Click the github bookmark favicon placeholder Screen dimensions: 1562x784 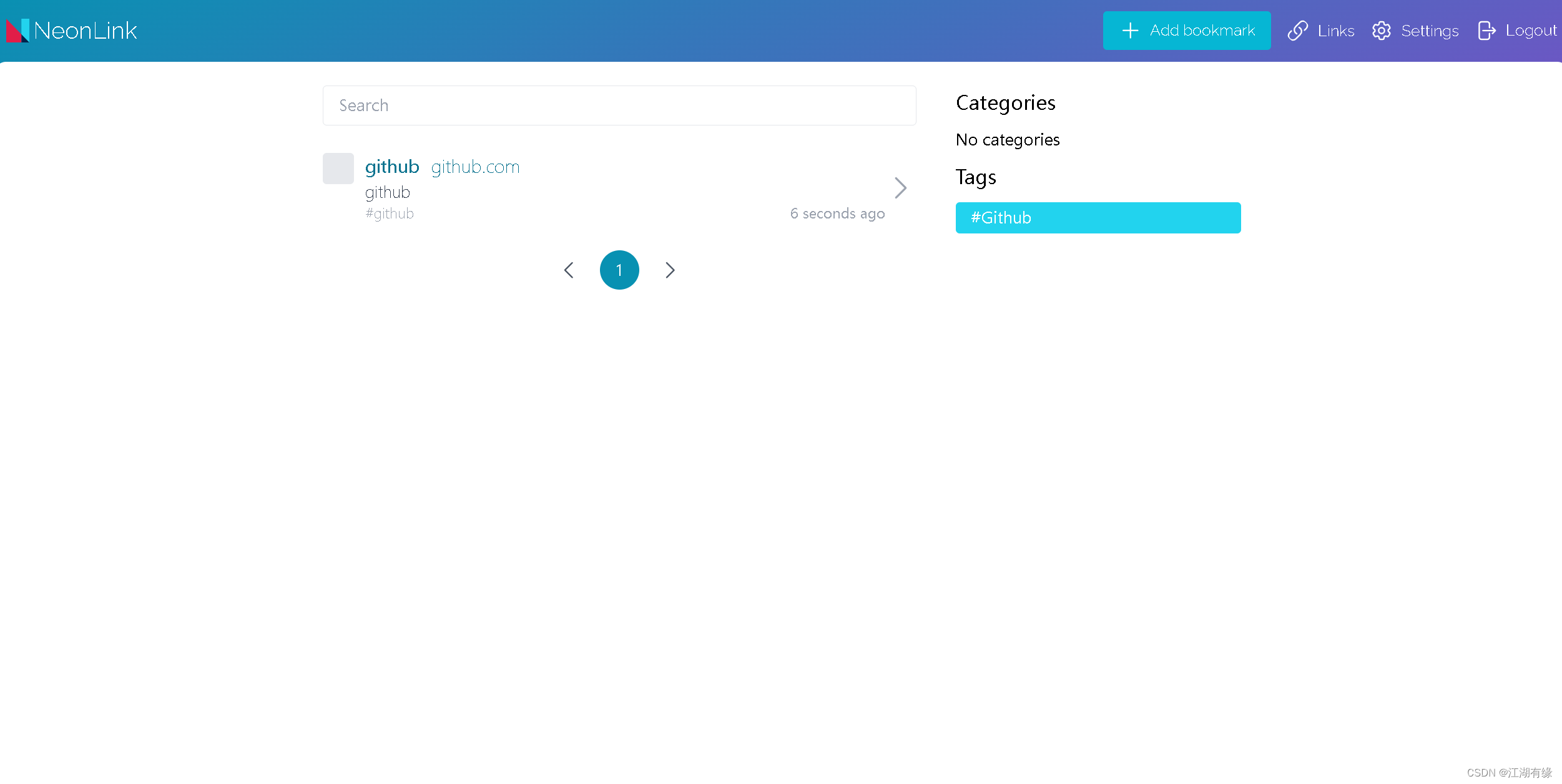(x=338, y=169)
